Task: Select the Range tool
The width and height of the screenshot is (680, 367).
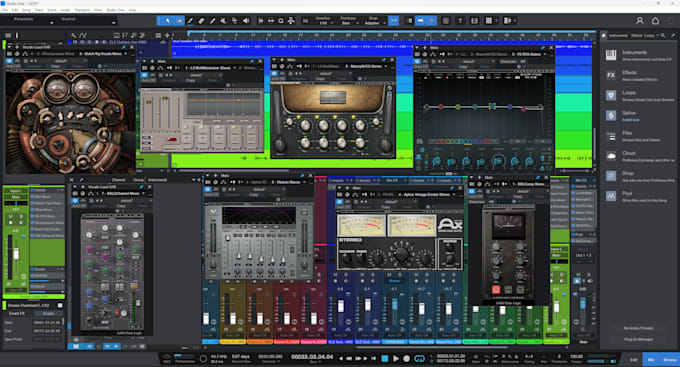Action: [x=179, y=20]
